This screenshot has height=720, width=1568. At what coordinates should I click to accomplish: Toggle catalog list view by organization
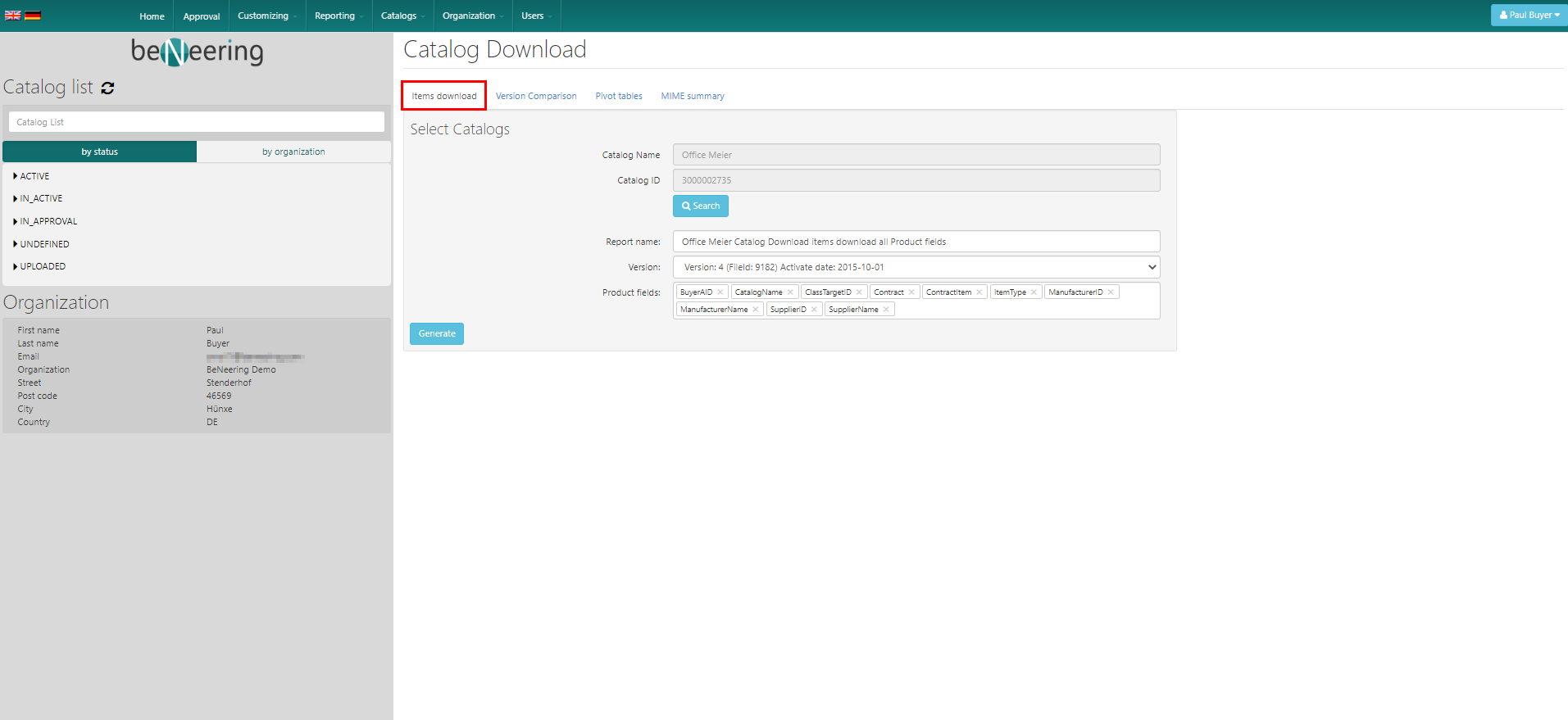293,152
